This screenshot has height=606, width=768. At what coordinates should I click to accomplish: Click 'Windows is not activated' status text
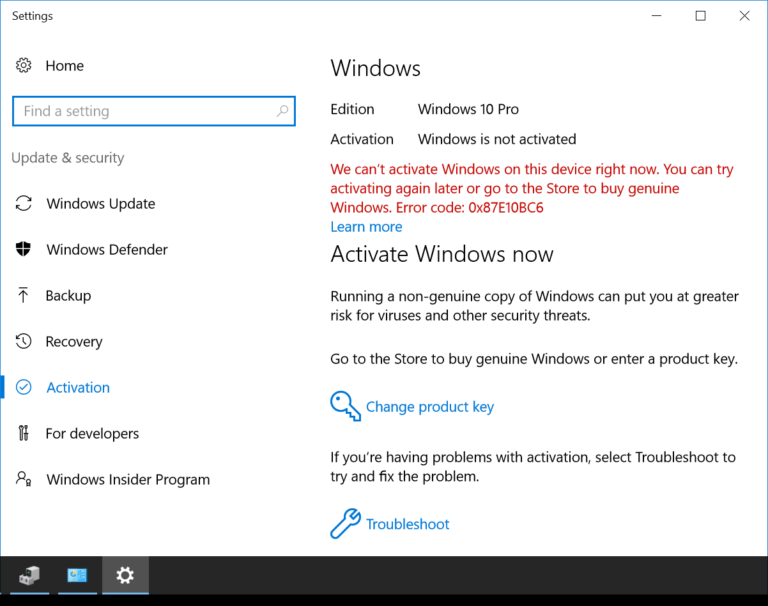pos(497,139)
